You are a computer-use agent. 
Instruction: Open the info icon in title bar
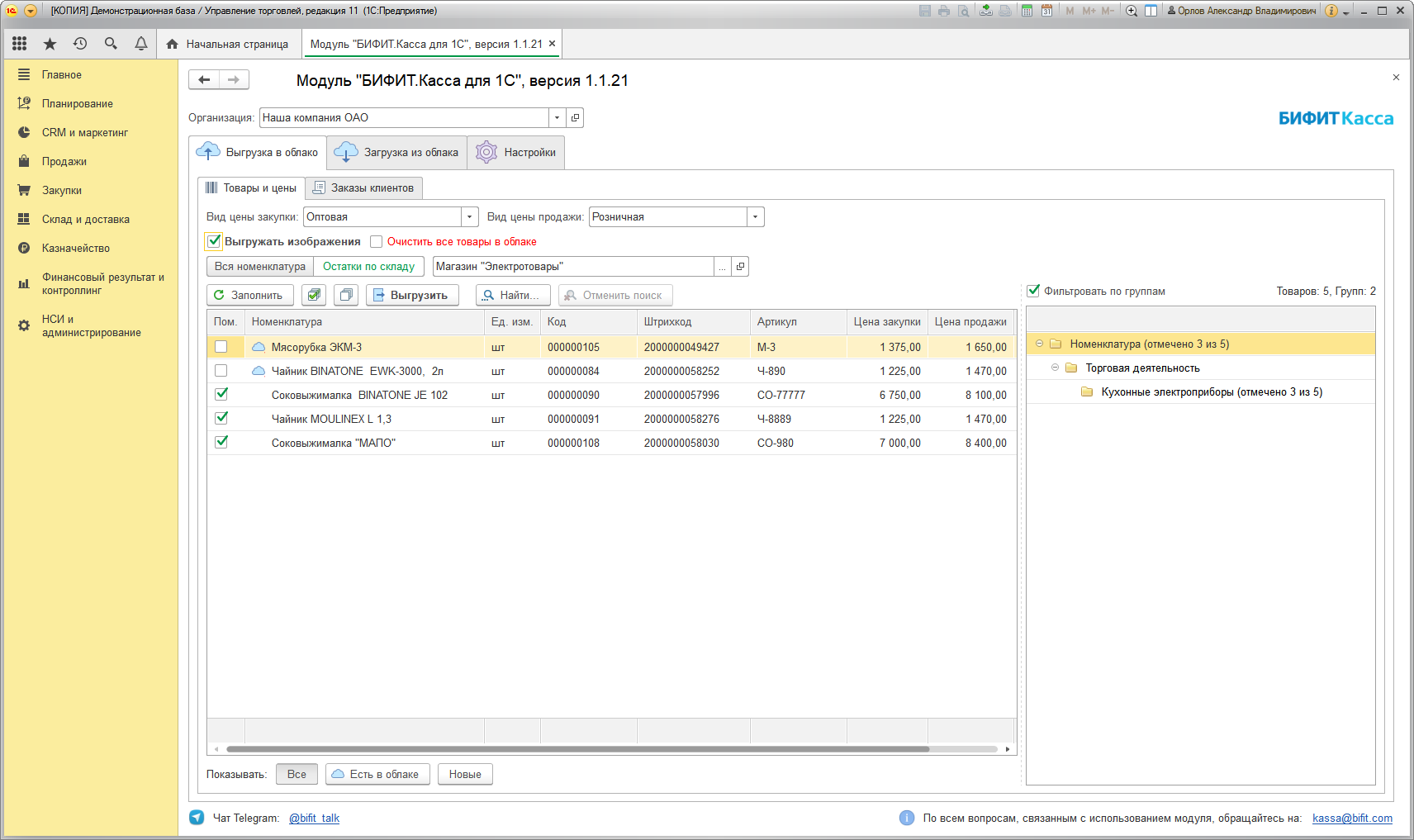point(1331,11)
